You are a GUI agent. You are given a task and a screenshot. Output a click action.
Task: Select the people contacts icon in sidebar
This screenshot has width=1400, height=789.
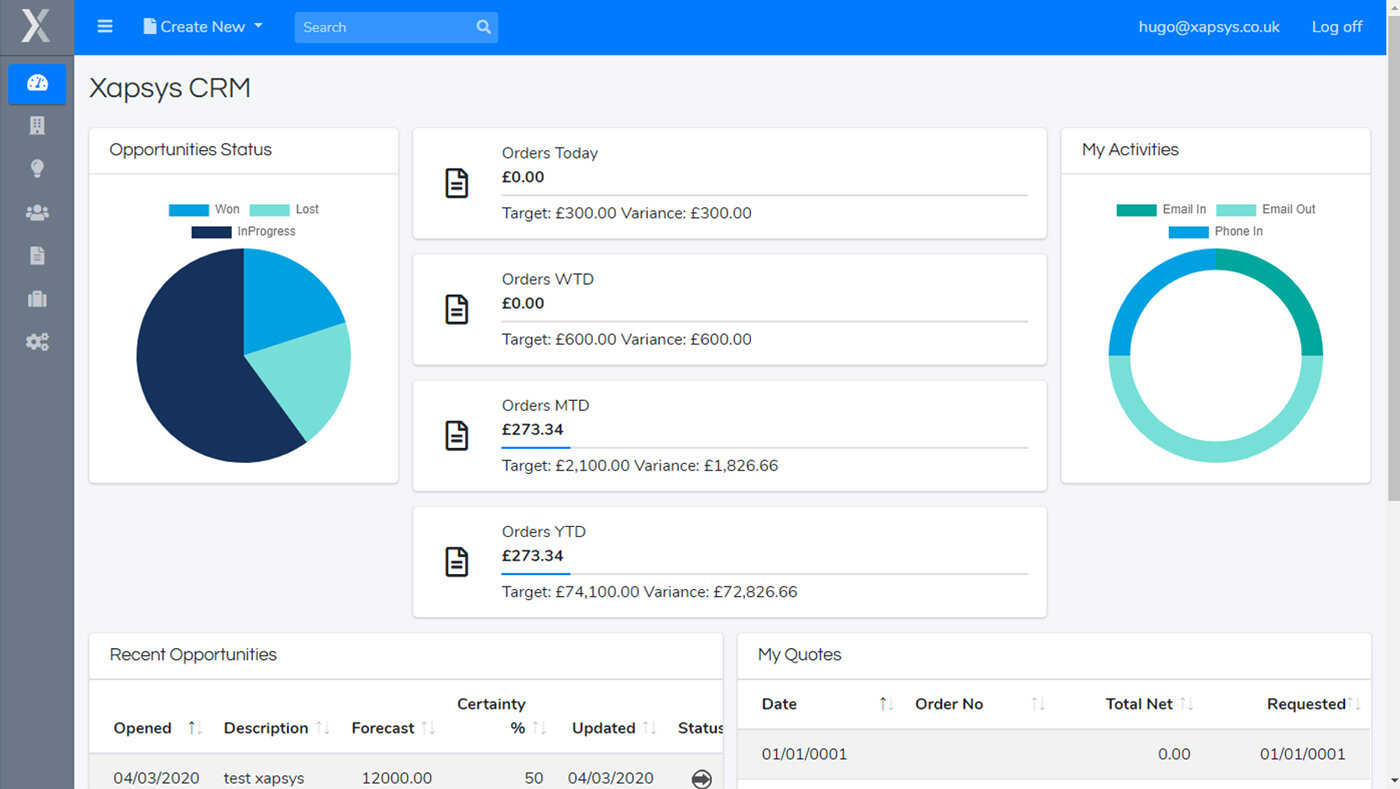tap(37, 212)
